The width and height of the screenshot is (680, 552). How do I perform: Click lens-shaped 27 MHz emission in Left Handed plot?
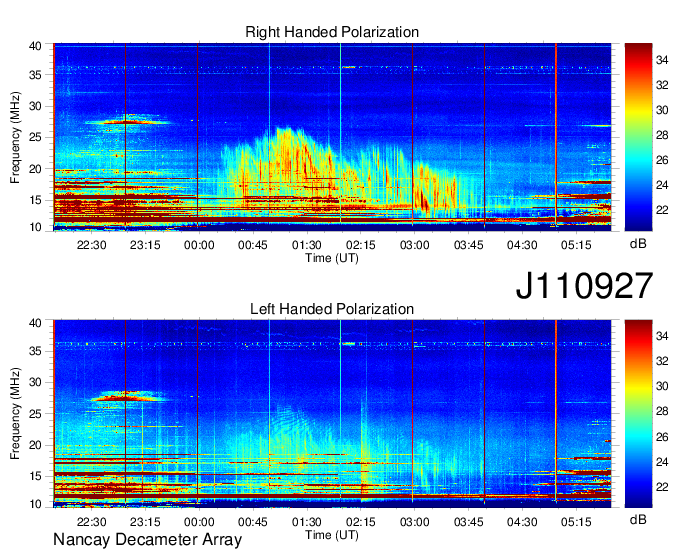pyautogui.click(x=129, y=396)
